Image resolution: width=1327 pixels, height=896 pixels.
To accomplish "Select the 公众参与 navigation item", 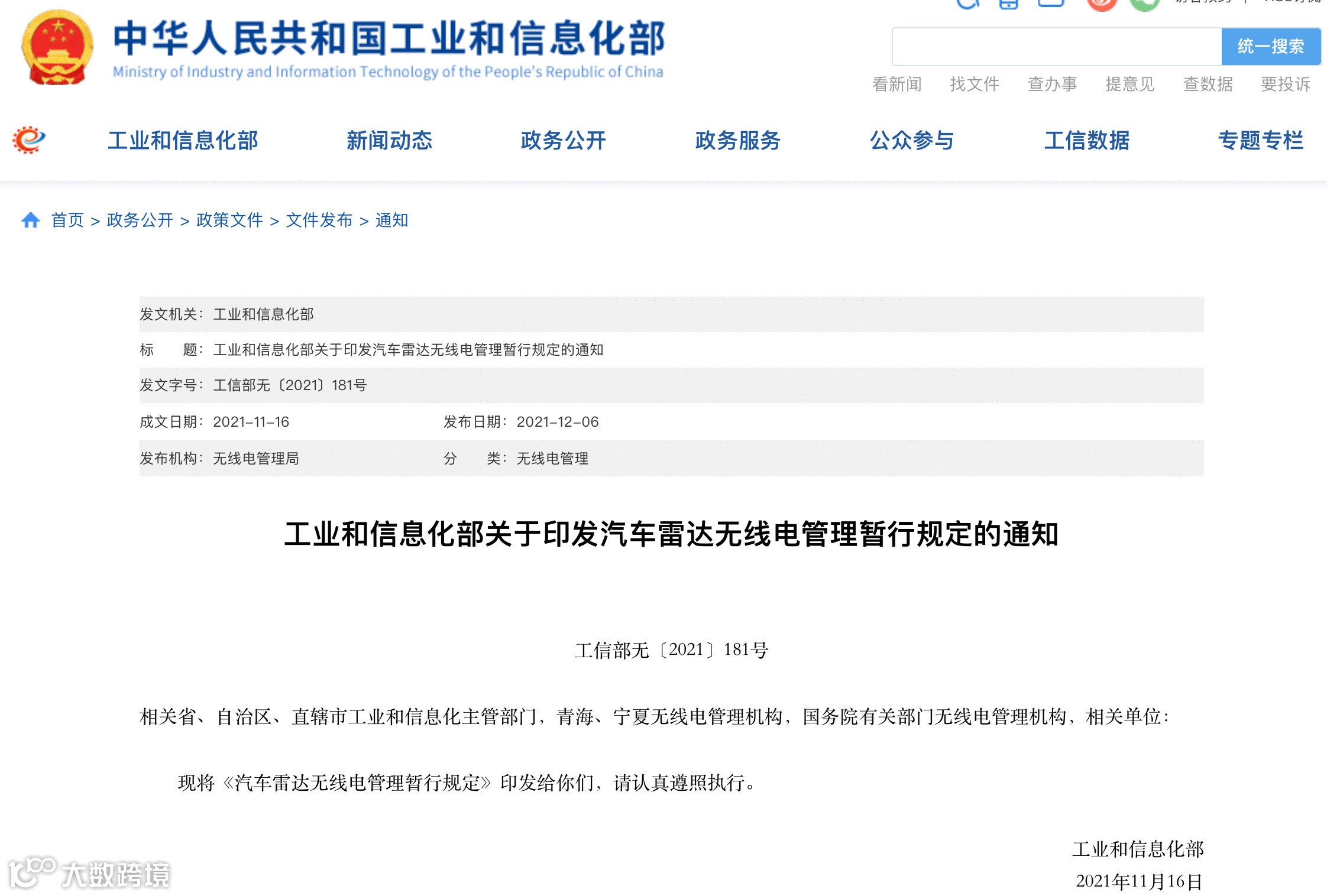I will point(911,141).
